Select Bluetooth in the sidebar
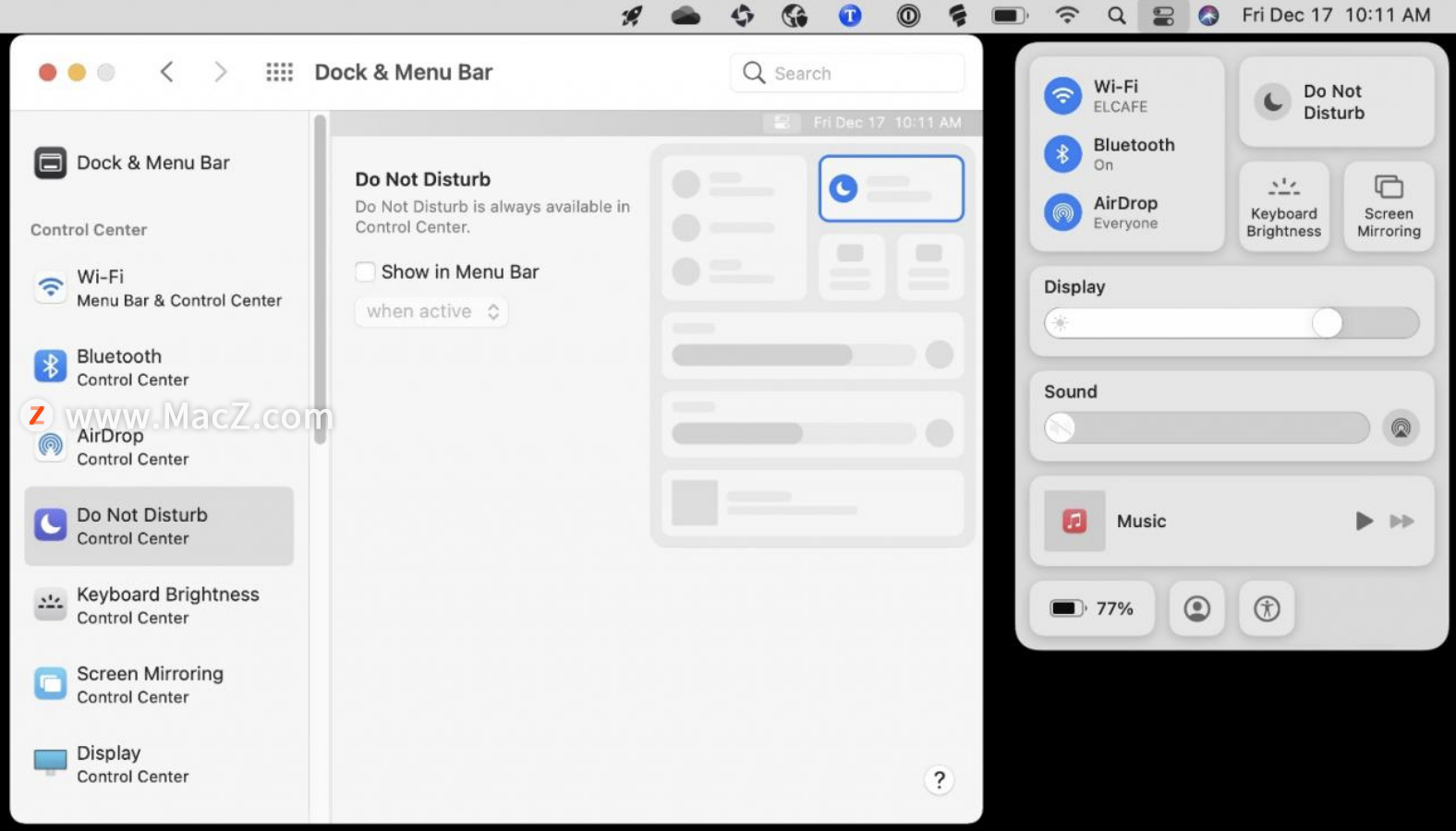The width and height of the screenshot is (1456, 831). pos(159,367)
